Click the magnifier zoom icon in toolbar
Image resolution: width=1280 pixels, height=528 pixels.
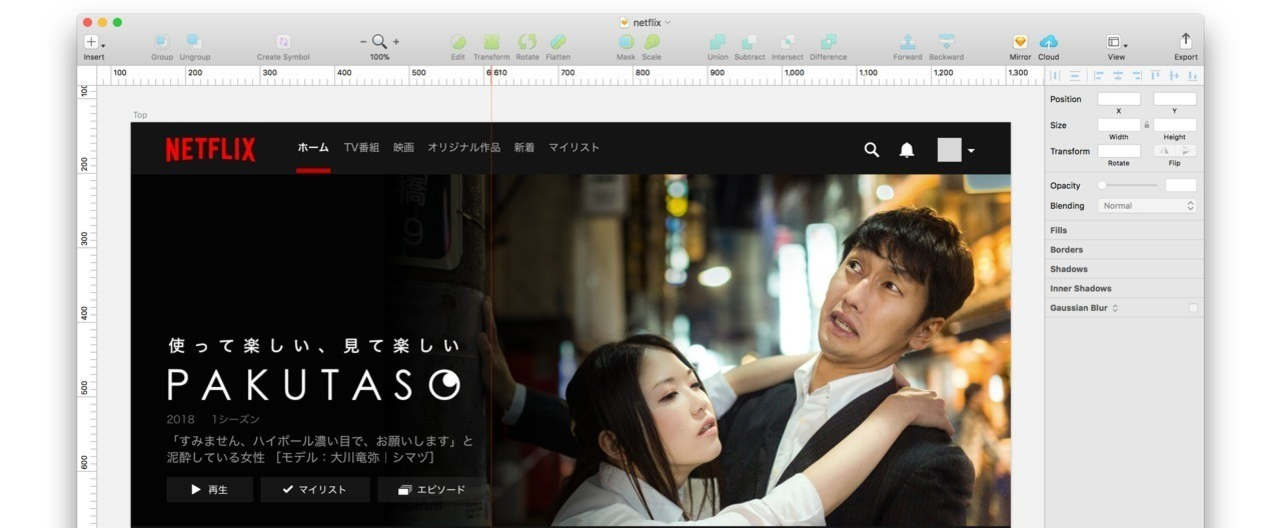pyautogui.click(x=380, y=42)
